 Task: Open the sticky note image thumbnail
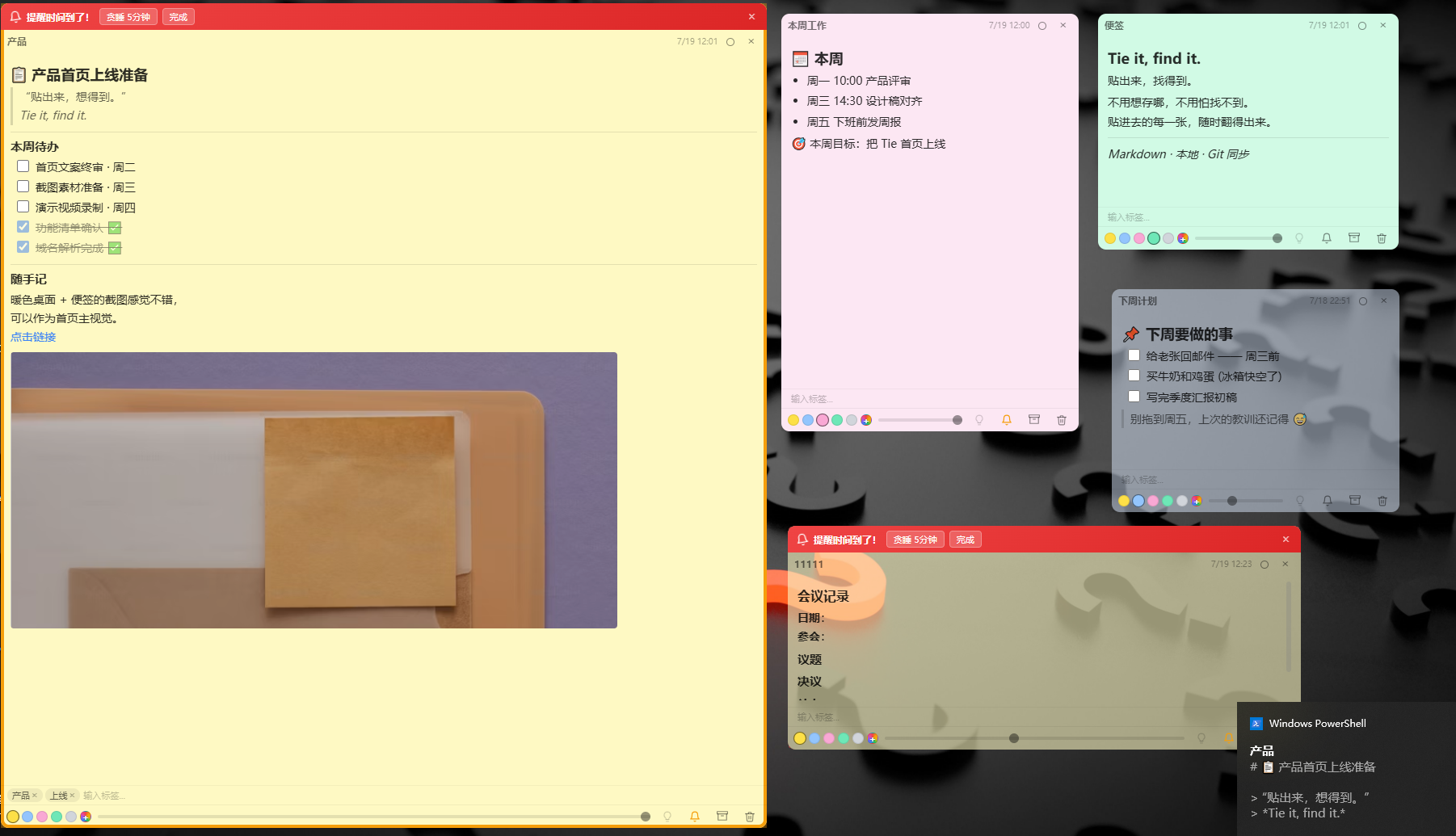pyautogui.click(x=314, y=490)
